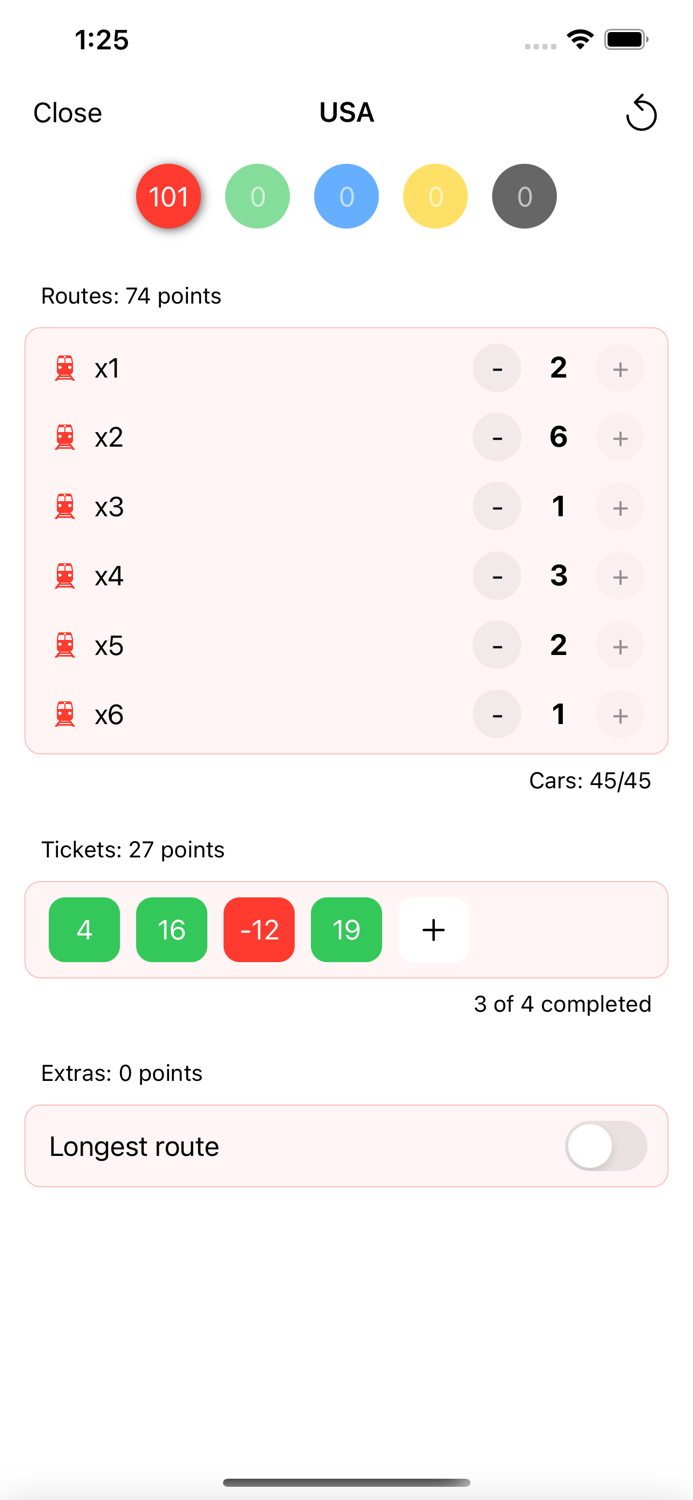
Task: Select the train icon on the x5 row
Action: (x=65, y=645)
